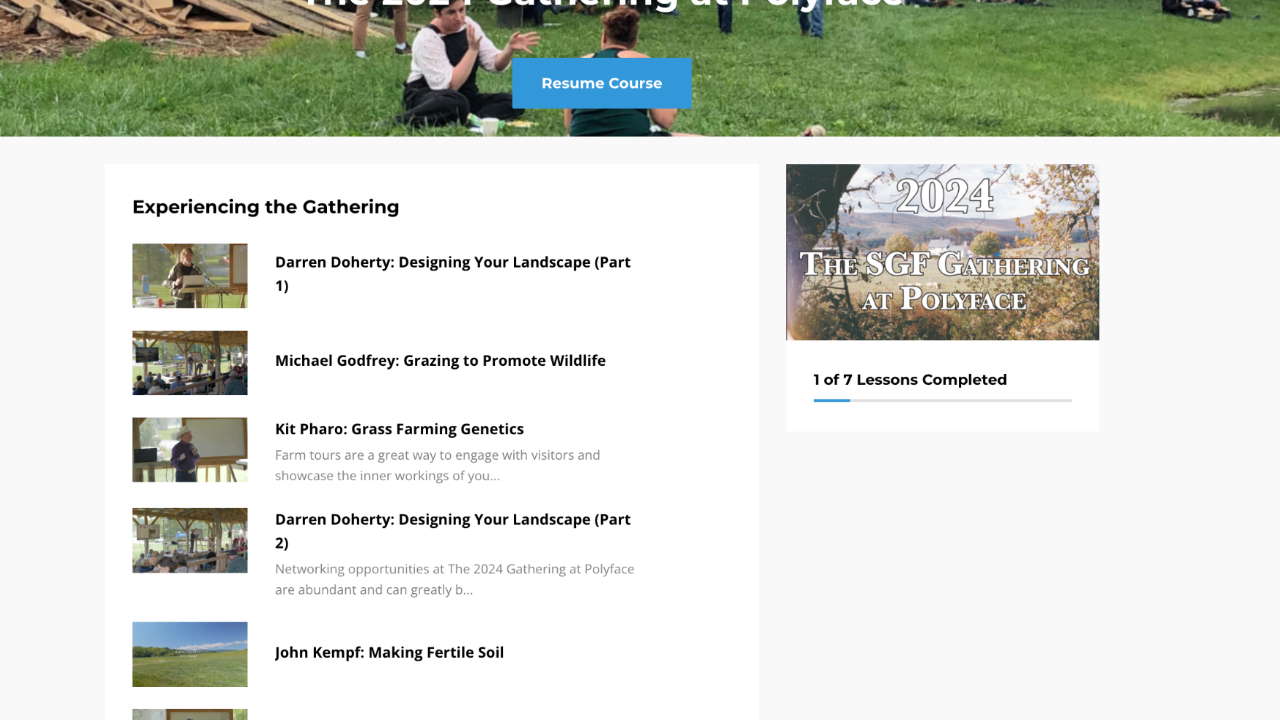Image resolution: width=1280 pixels, height=720 pixels.
Task: Open Designing Your Landscape (Part 2) title
Action: click(x=453, y=531)
